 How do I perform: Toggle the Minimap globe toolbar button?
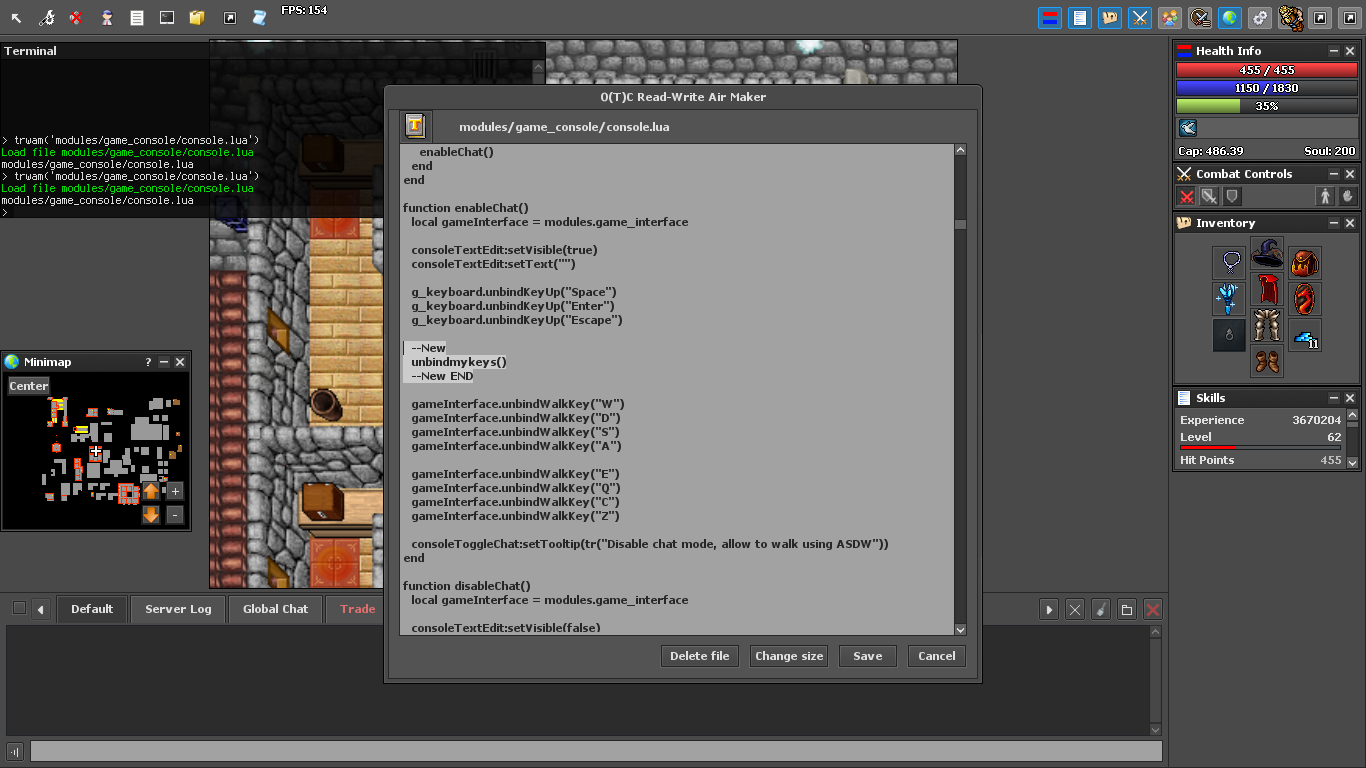pyautogui.click(x=1230, y=18)
